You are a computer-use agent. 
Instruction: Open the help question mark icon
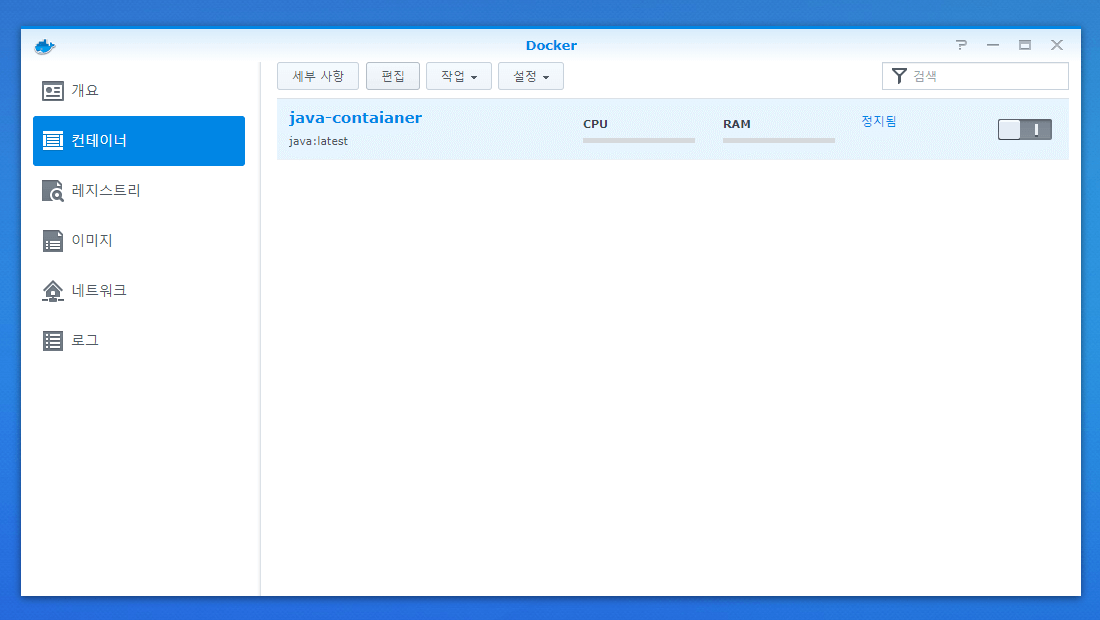(x=961, y=45)
